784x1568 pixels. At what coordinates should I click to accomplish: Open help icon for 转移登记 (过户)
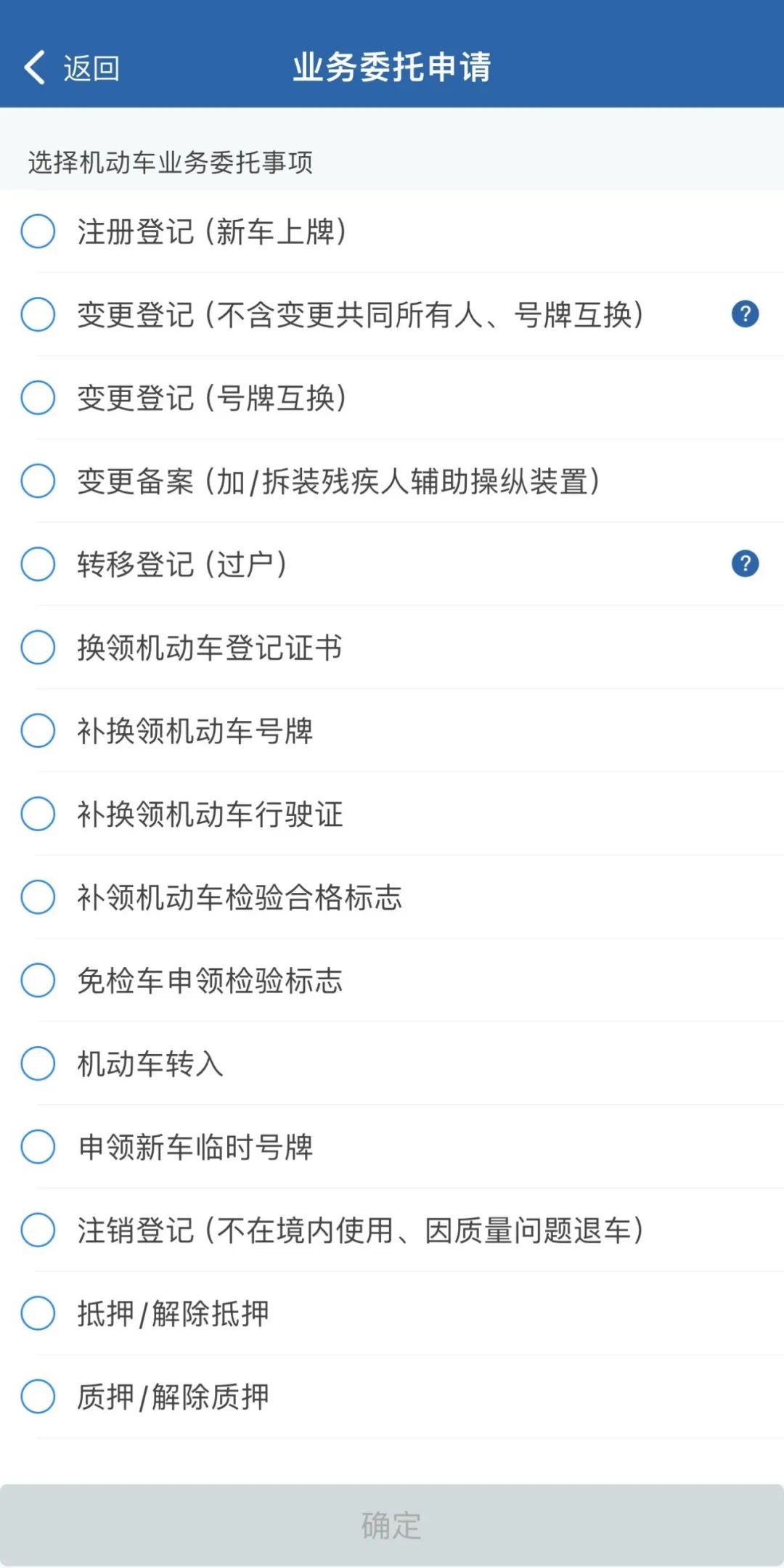point(745,564)
